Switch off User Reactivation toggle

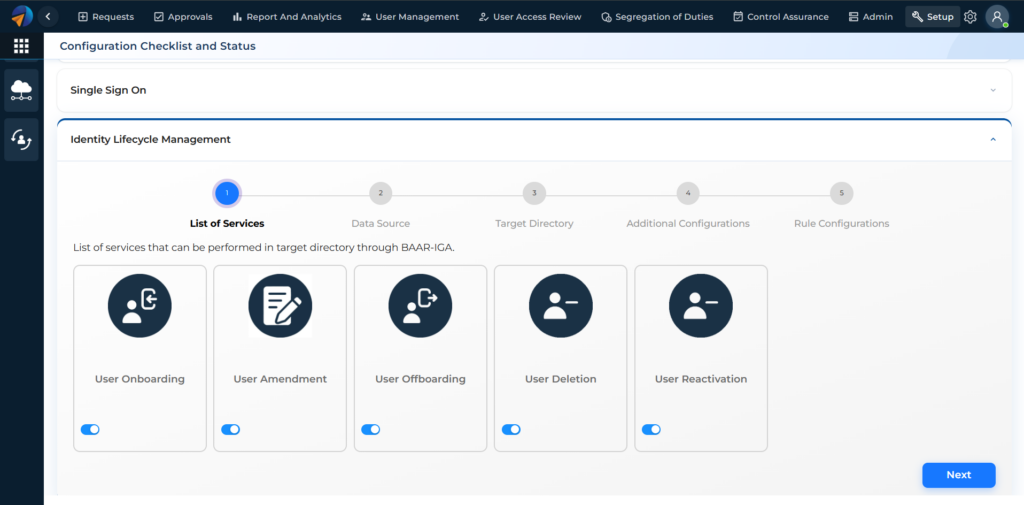(x=651, y=429)
